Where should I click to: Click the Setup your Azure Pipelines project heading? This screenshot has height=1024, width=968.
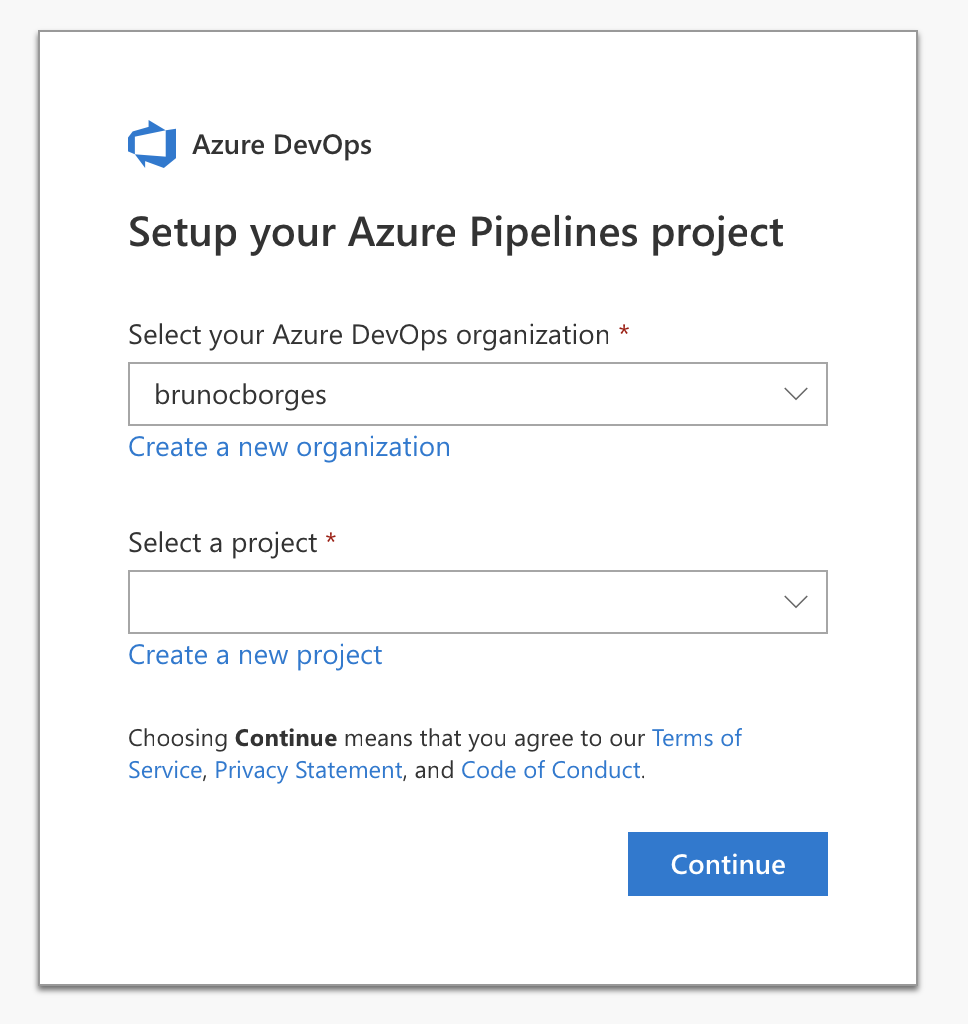[x=455, y=233]
